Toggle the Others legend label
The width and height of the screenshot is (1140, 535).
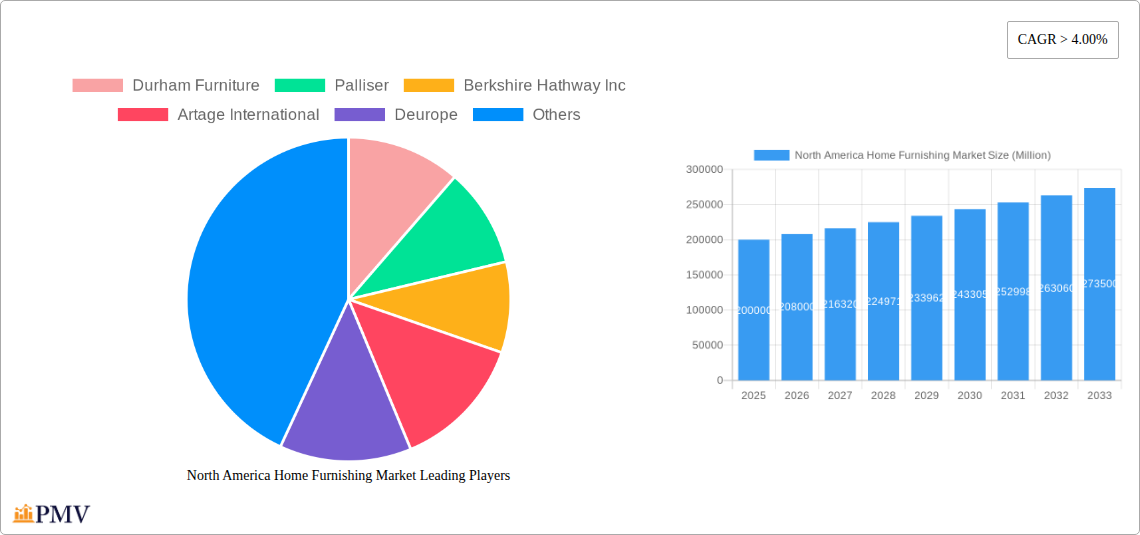pos(556,115)
